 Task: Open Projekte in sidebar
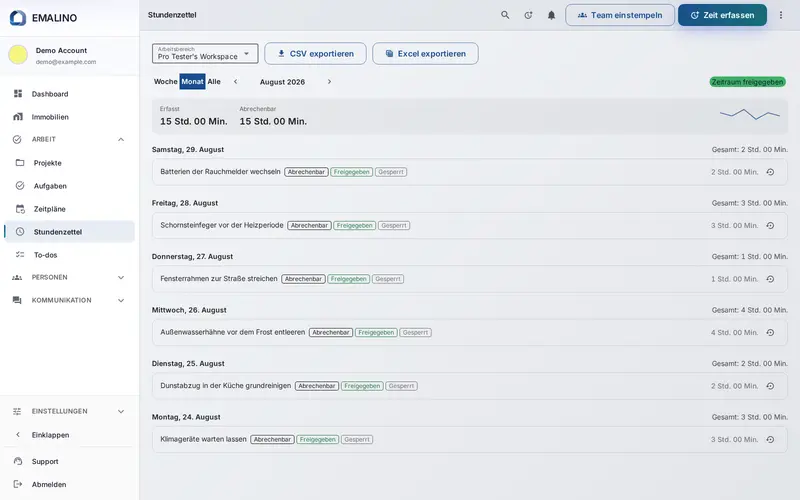coord(69,163)
